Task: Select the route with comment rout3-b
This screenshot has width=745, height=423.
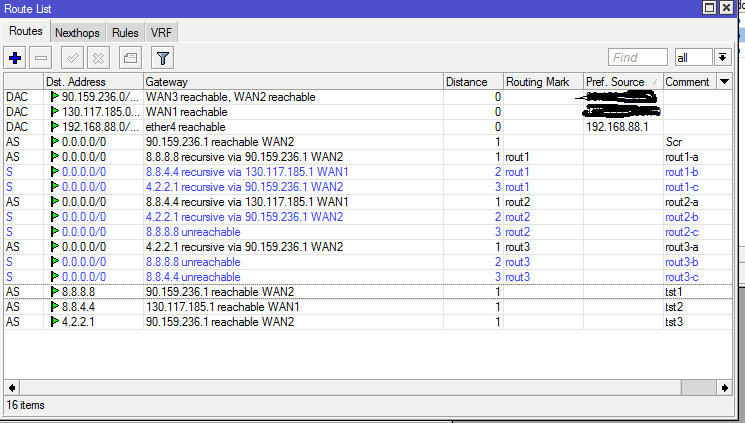Action: pyautogui.click(x=368, y=262)
